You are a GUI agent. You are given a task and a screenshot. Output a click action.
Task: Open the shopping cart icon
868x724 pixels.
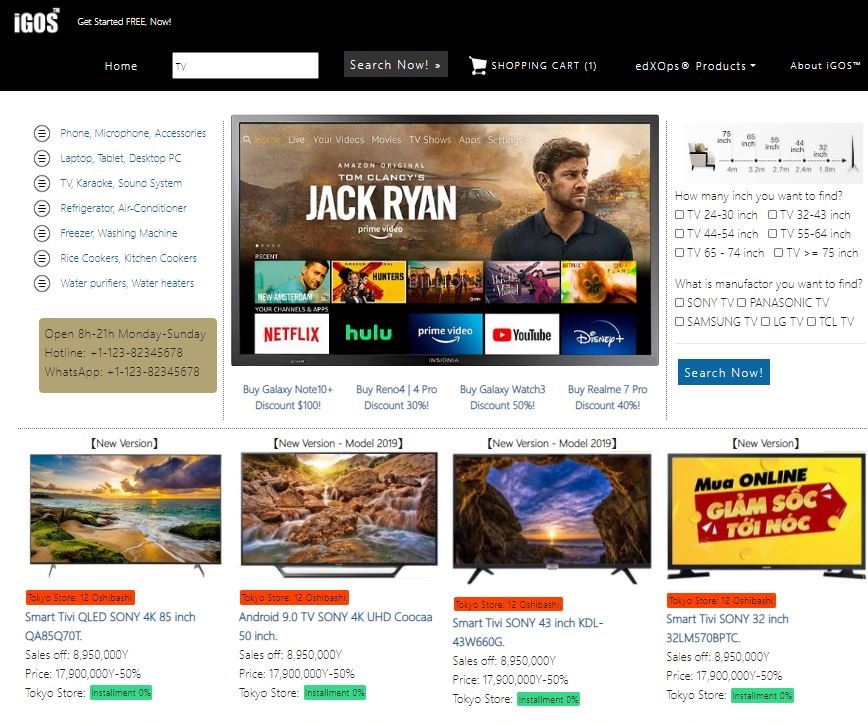[477, 65]
